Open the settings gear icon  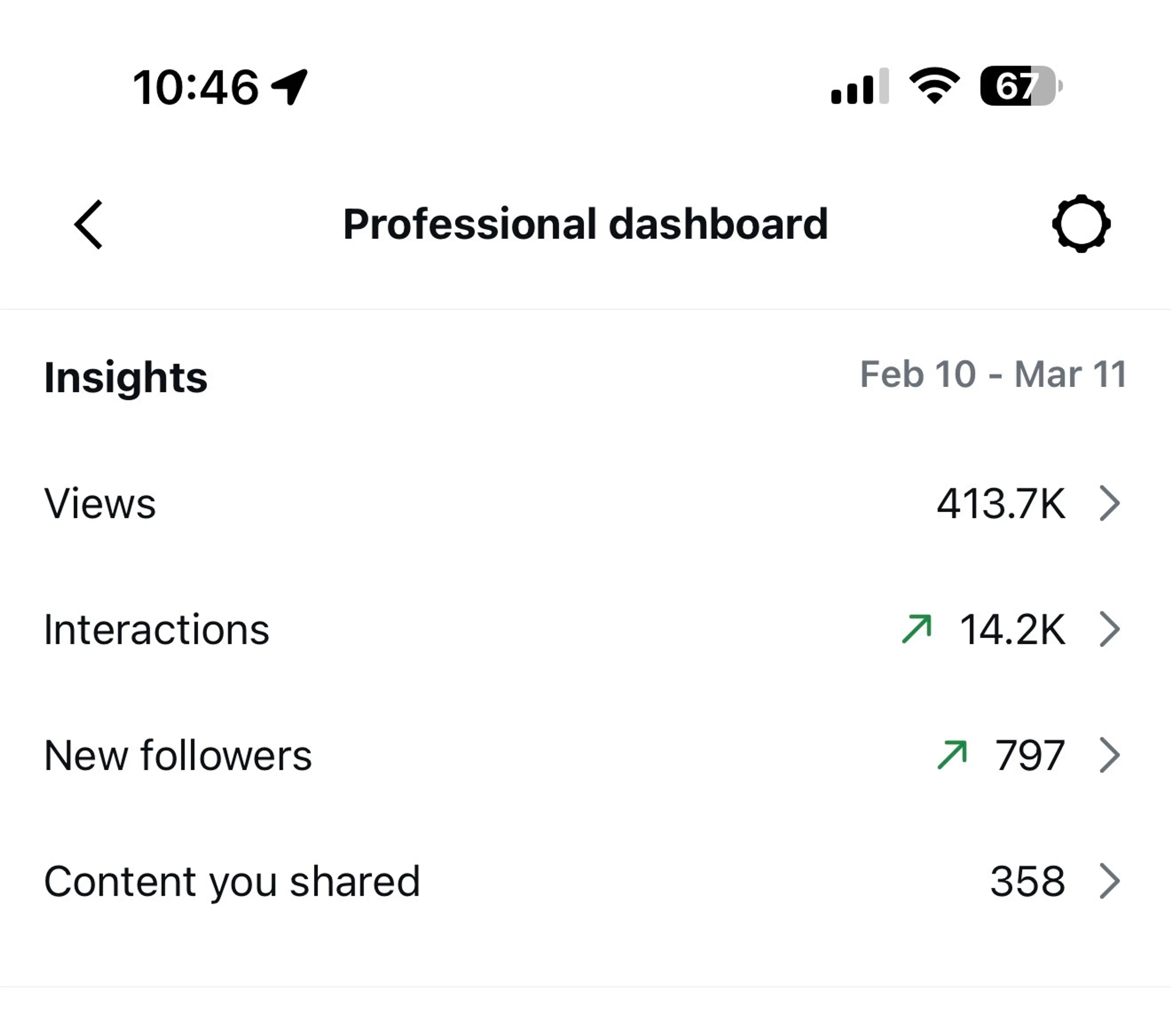1081,224
